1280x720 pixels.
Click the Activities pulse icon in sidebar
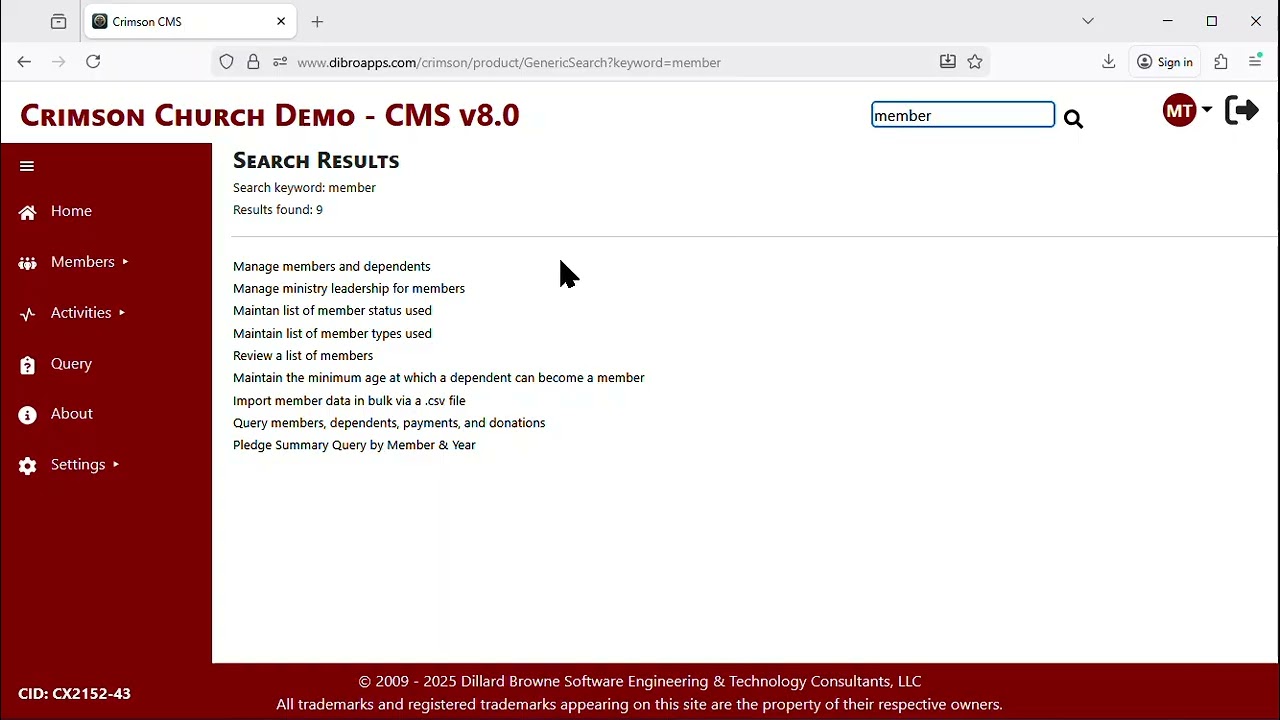(27, 314)
